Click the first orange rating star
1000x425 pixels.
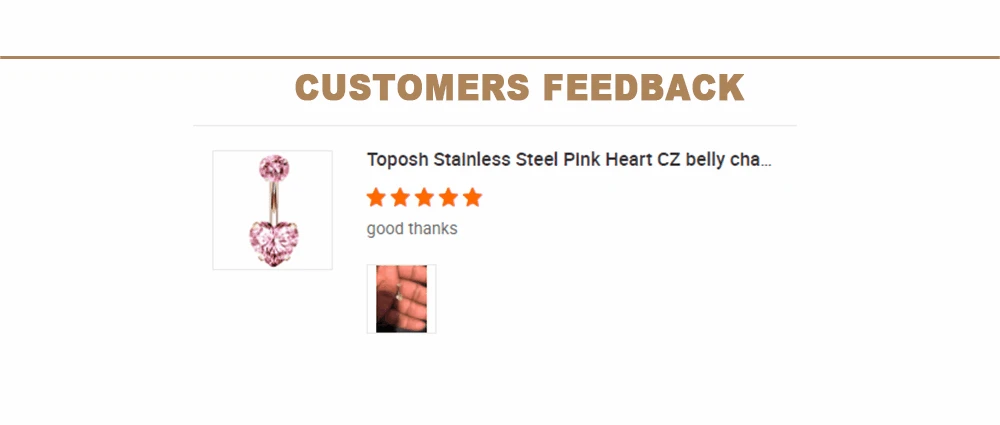coord(376,198)
